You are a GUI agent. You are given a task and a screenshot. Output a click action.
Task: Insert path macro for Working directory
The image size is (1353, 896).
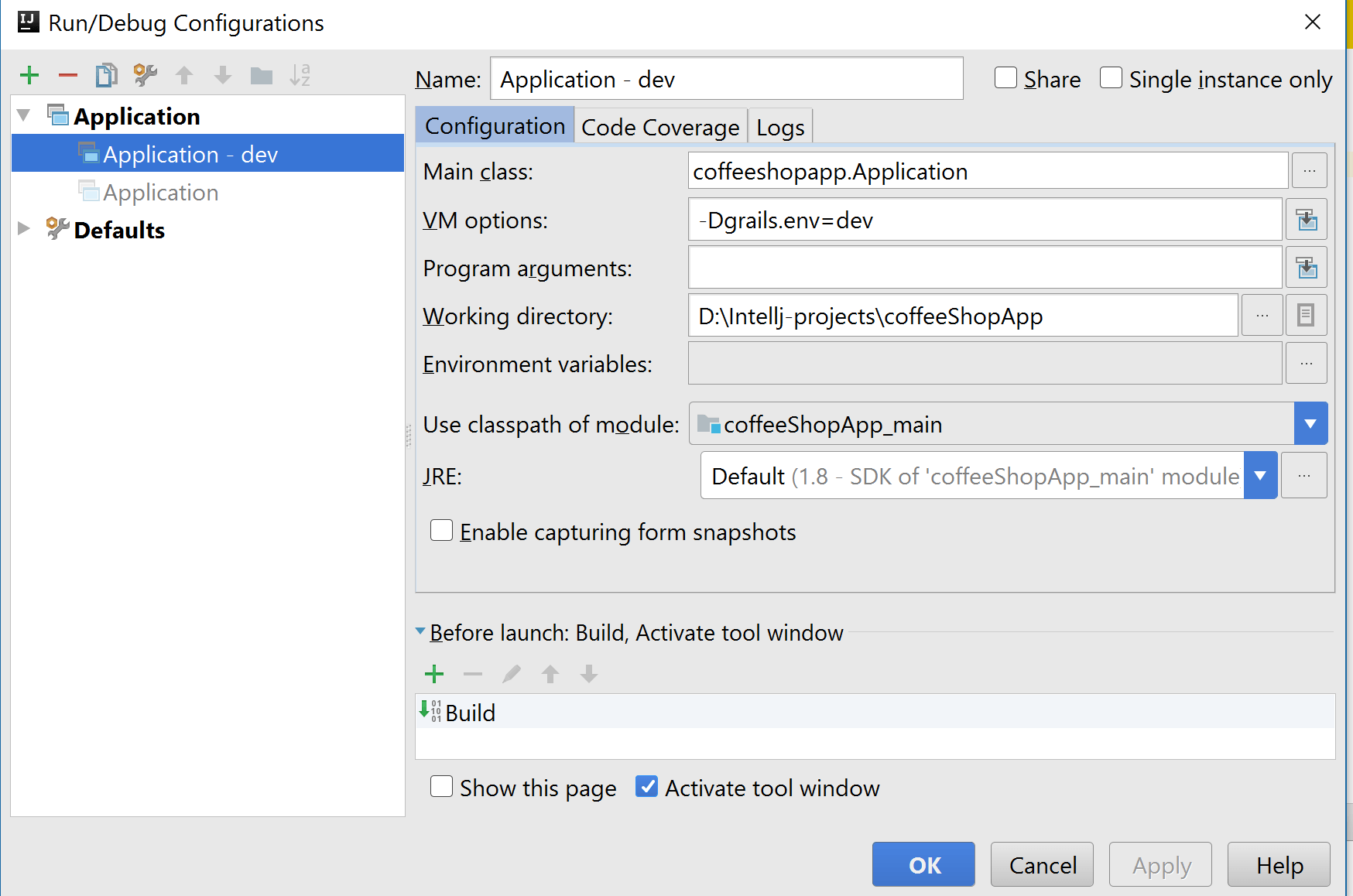[1306, 316]
